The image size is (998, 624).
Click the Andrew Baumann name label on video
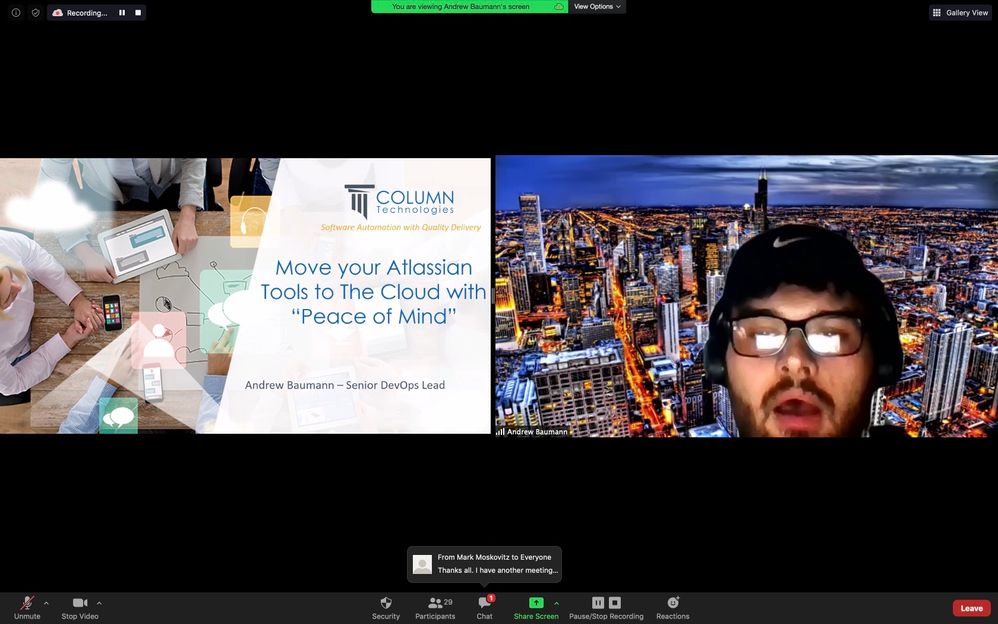pos(537,432)
